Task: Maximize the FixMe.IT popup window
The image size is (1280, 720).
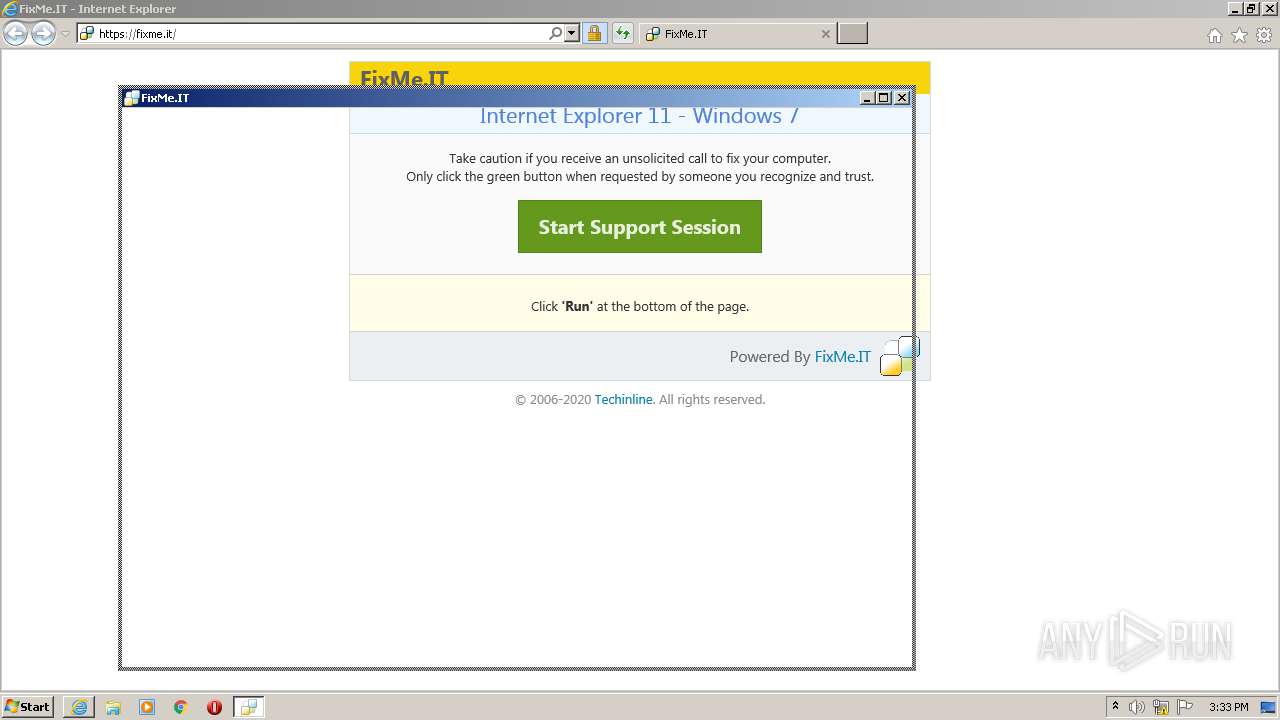Action: [x=884, y=98]
